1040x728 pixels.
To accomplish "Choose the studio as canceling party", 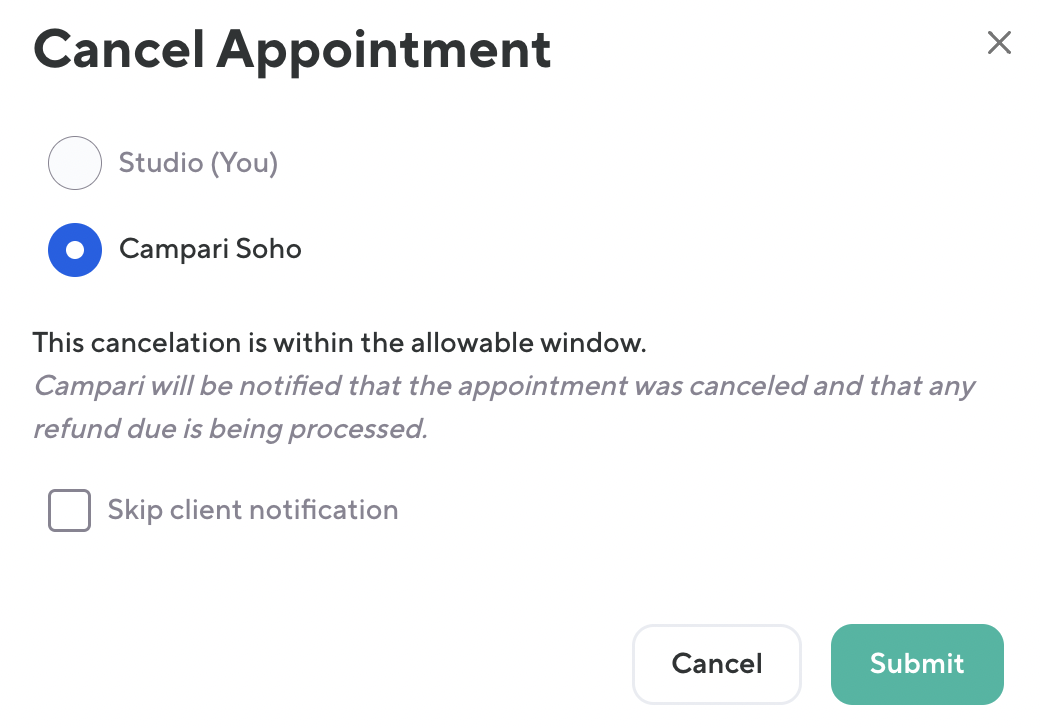I will click(x=75, y=163).
